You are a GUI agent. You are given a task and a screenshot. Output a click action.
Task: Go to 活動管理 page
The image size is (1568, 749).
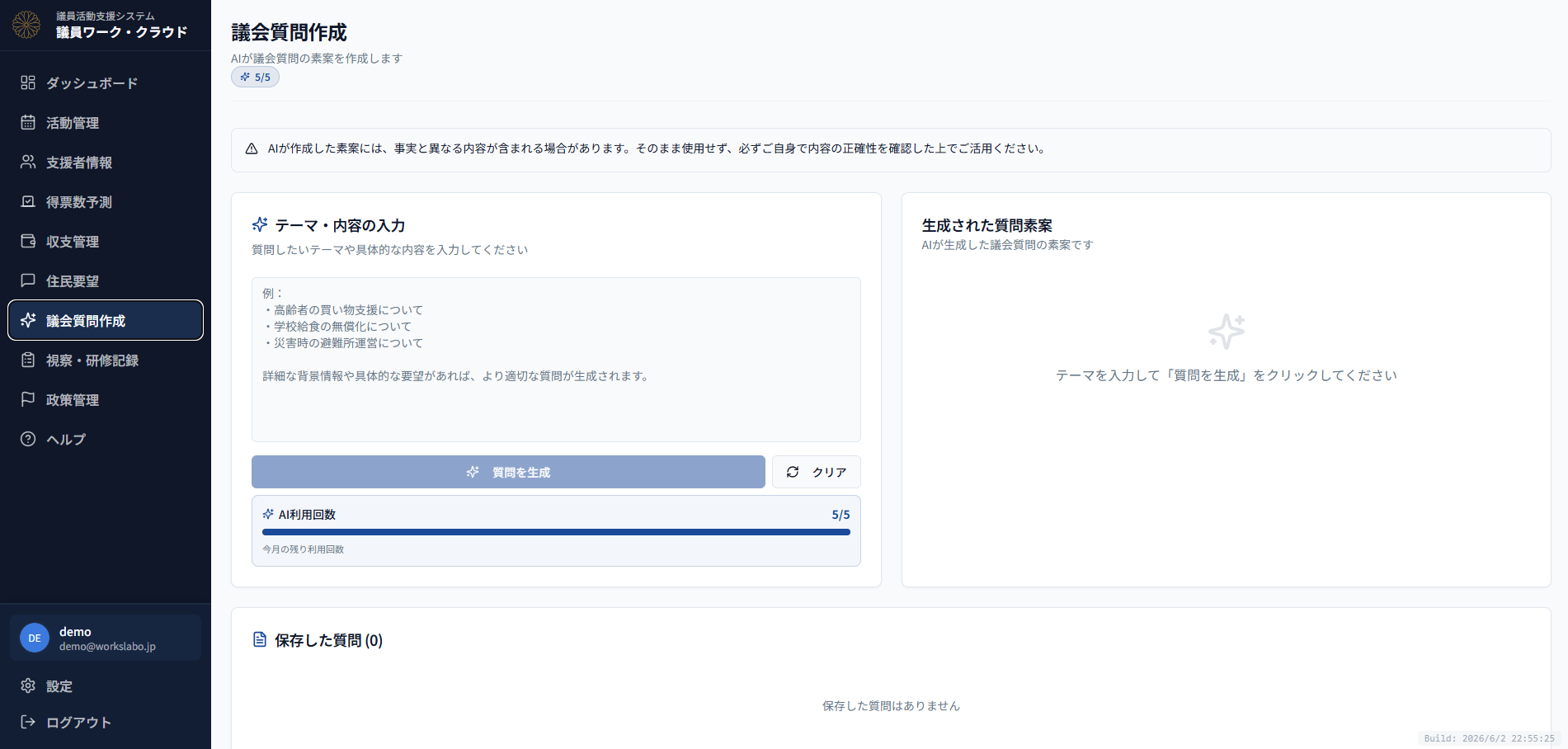coord(106,122)
